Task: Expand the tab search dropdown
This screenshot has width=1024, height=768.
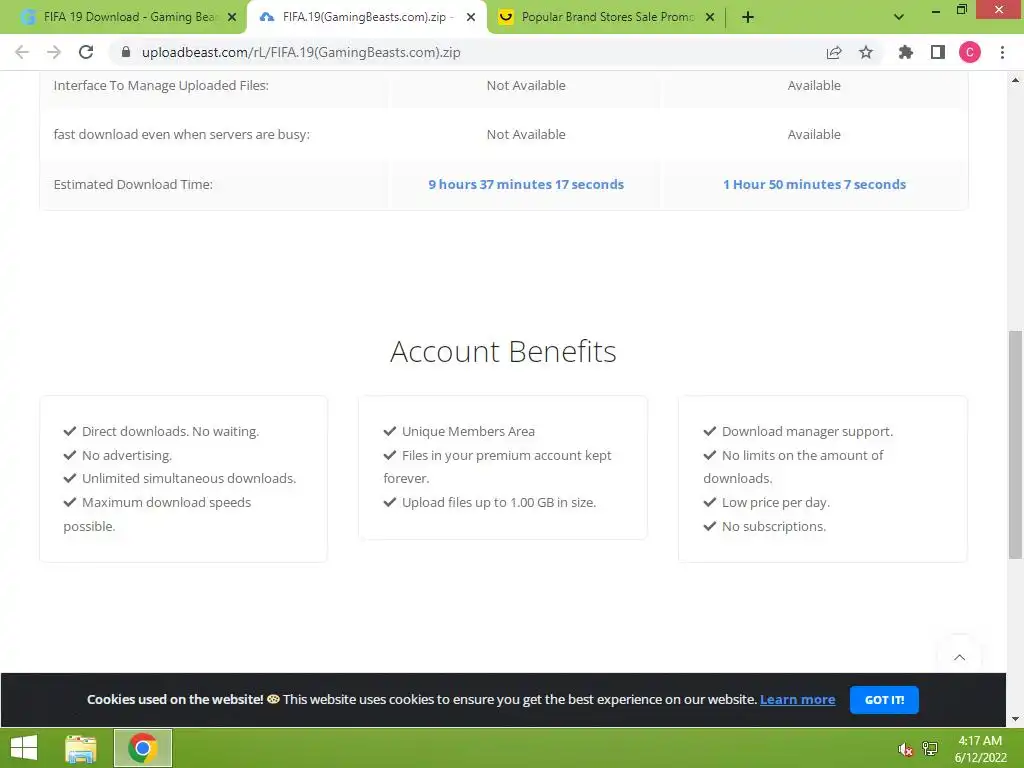Action: [899, 17]
